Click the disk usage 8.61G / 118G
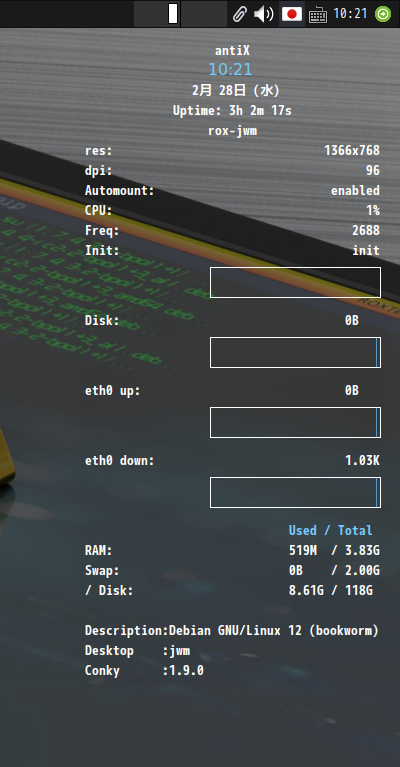The height and width of the screenshot is (767, 400). 331,591
